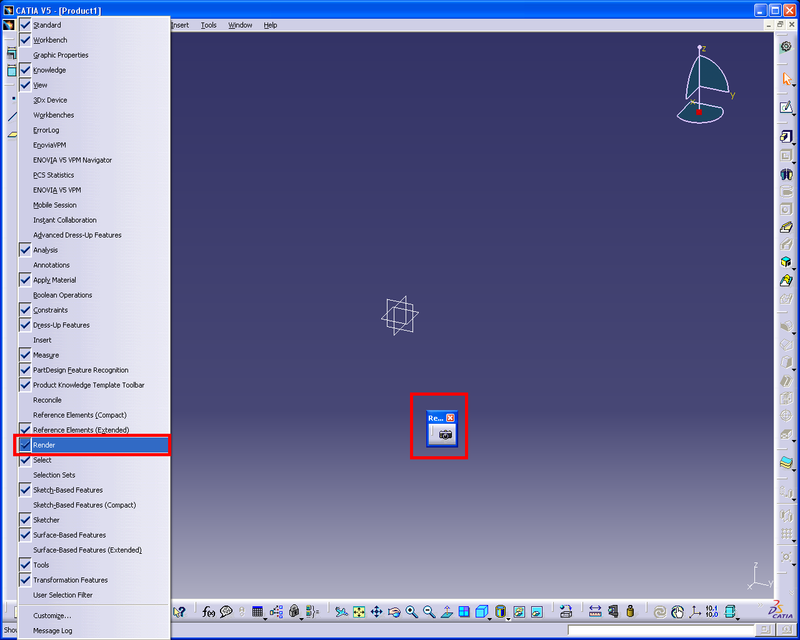Click the What's This help cursor icon
800x640 pixels.
(x=180, y=611)
